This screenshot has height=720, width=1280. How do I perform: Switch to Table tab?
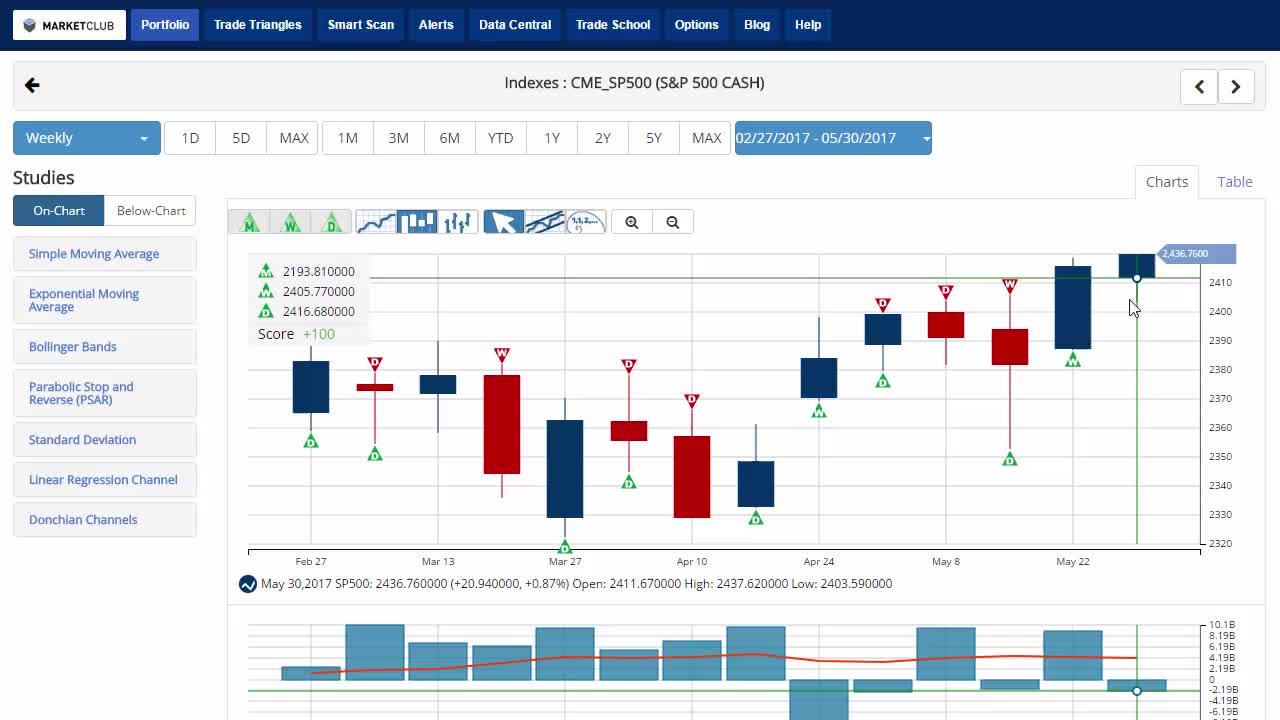[x=1235, y=182]
